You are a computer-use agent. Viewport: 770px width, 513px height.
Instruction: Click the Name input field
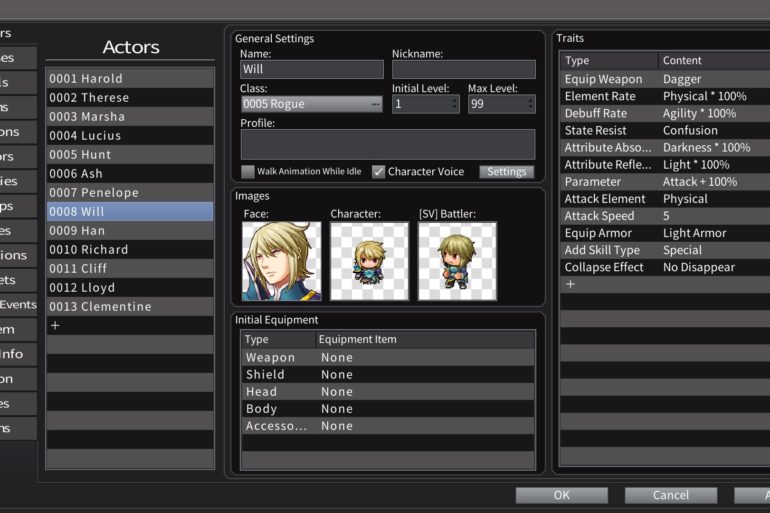[x=311, y=70]
